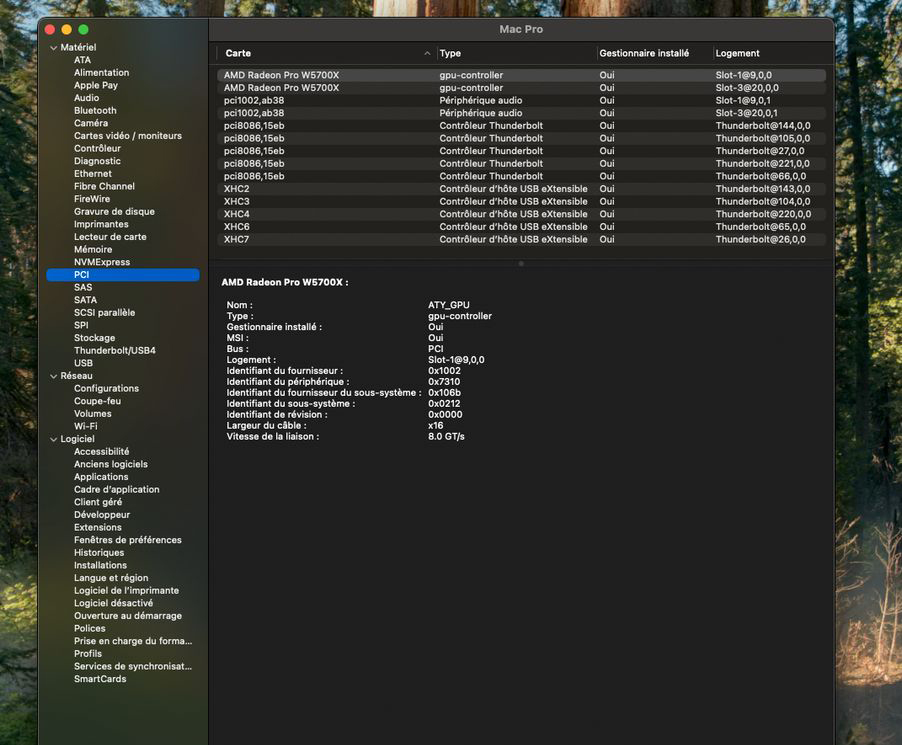Open SmartCards section
The height and width of the screenshot is (745, 902).
pyautogui.click(x=100, y=680)
